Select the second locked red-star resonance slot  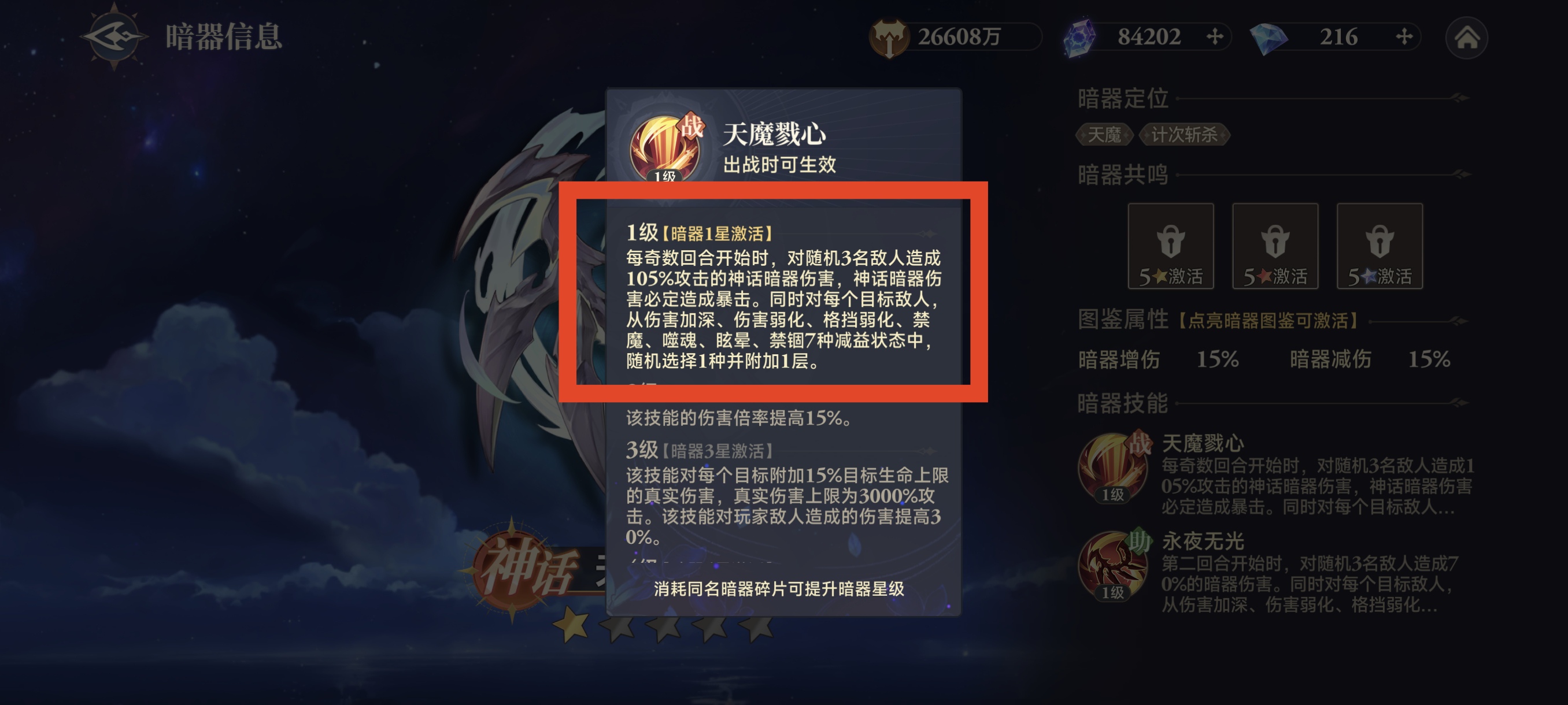(x=1275, y=246)
